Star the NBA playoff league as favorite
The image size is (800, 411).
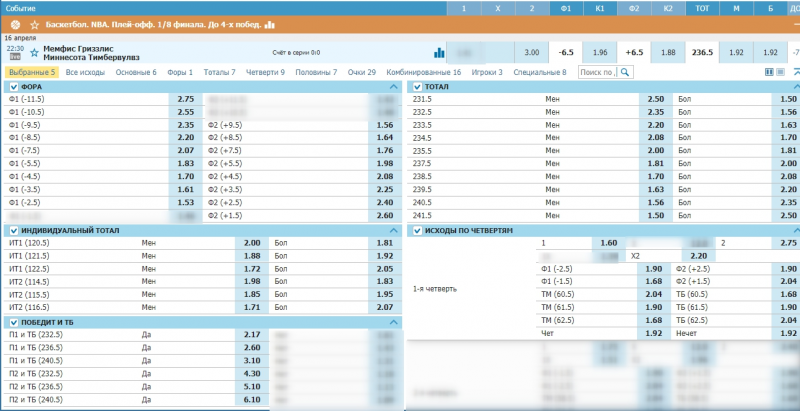pos(35,23)
